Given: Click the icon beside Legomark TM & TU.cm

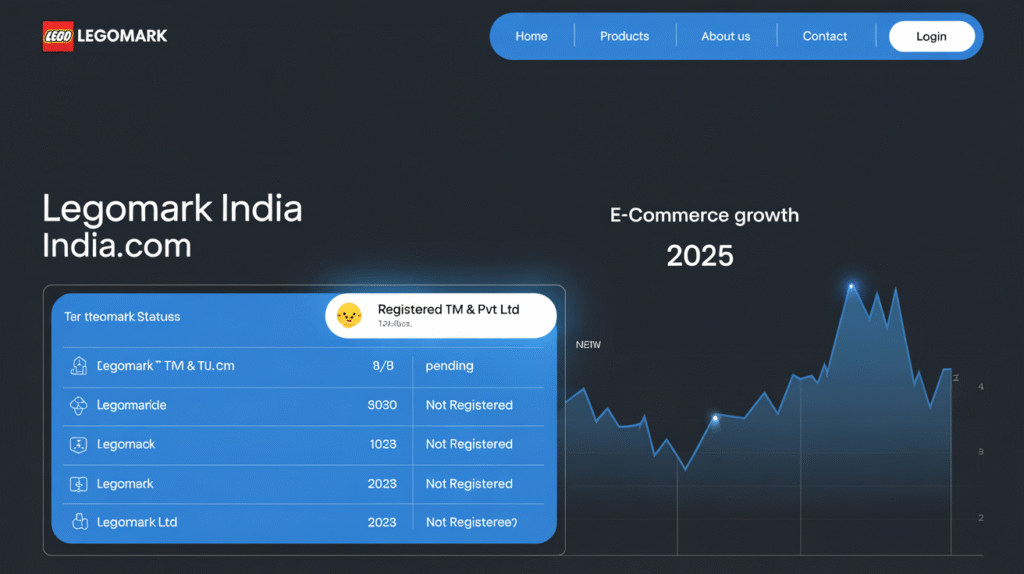Looking at the screenshot, I should [x=78, y=366].
